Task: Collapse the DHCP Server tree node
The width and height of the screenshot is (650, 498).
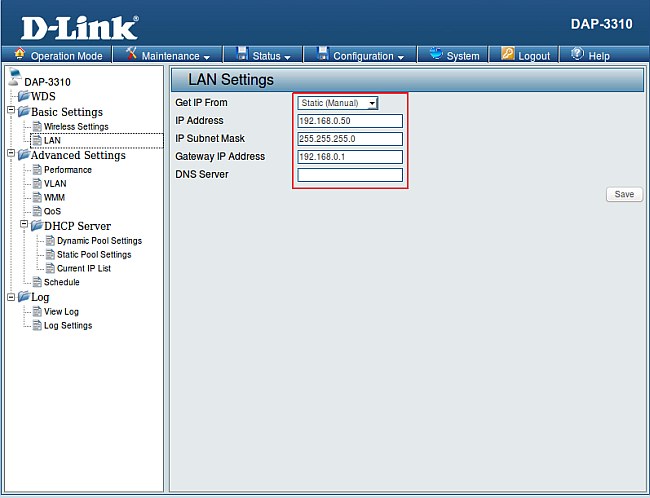Action: click(23, 226)
